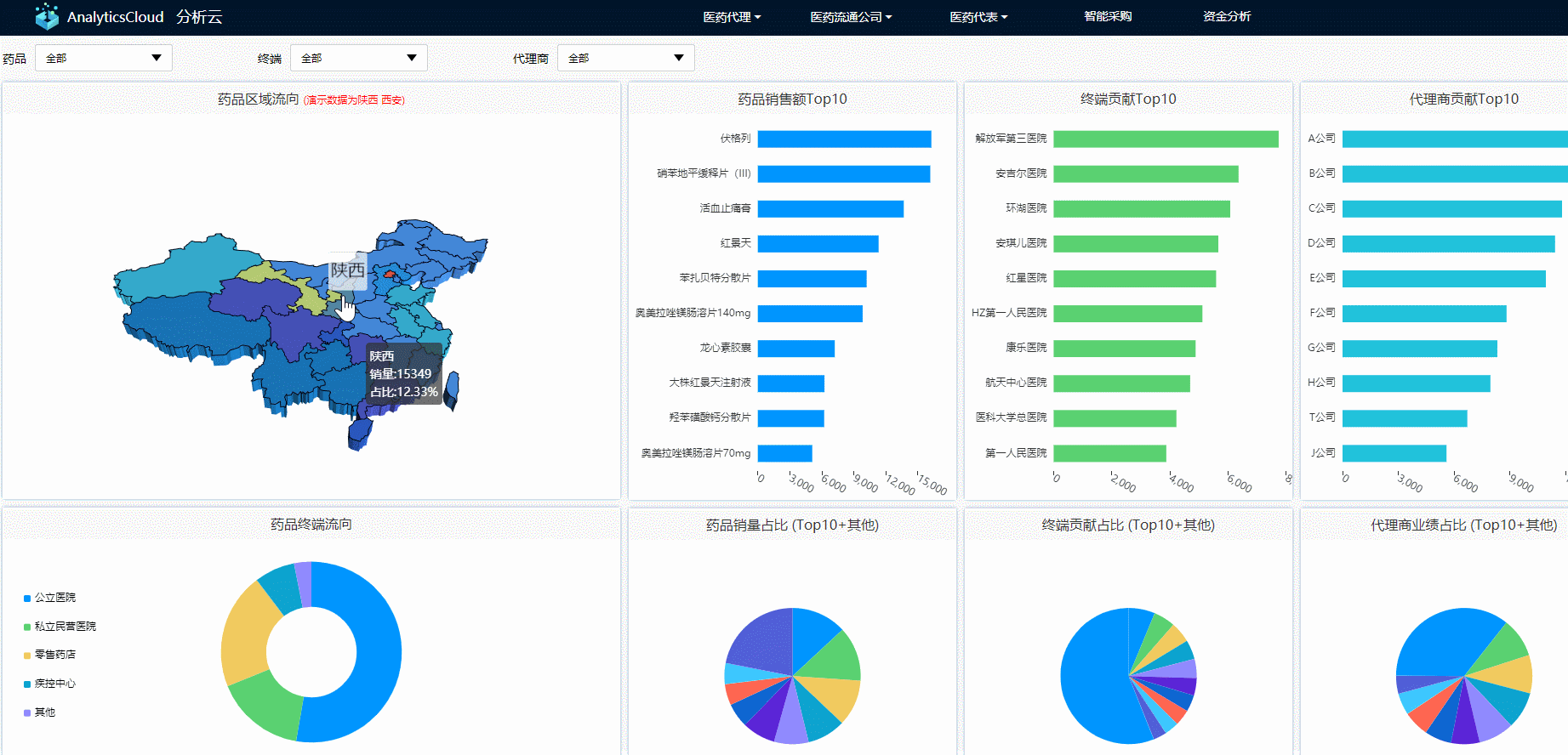Toggle 零售药店 legend item
This screenshot has height=755, width=1568.
pyautogui.click(x=50, y=655)
